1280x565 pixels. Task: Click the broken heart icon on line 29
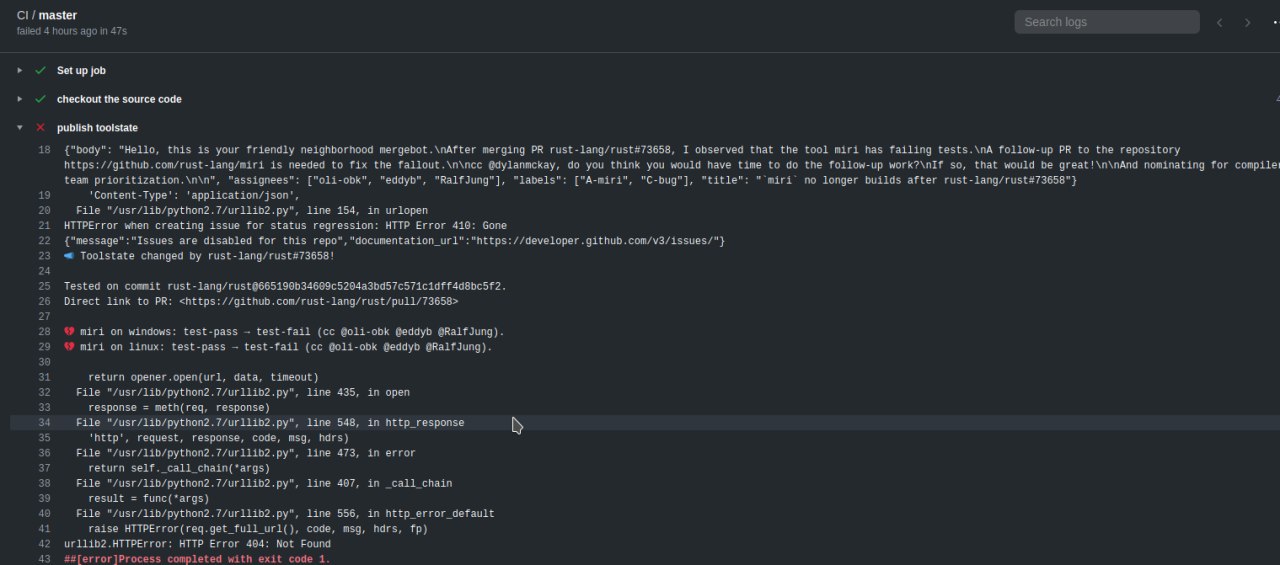click(x=70, y=347)
